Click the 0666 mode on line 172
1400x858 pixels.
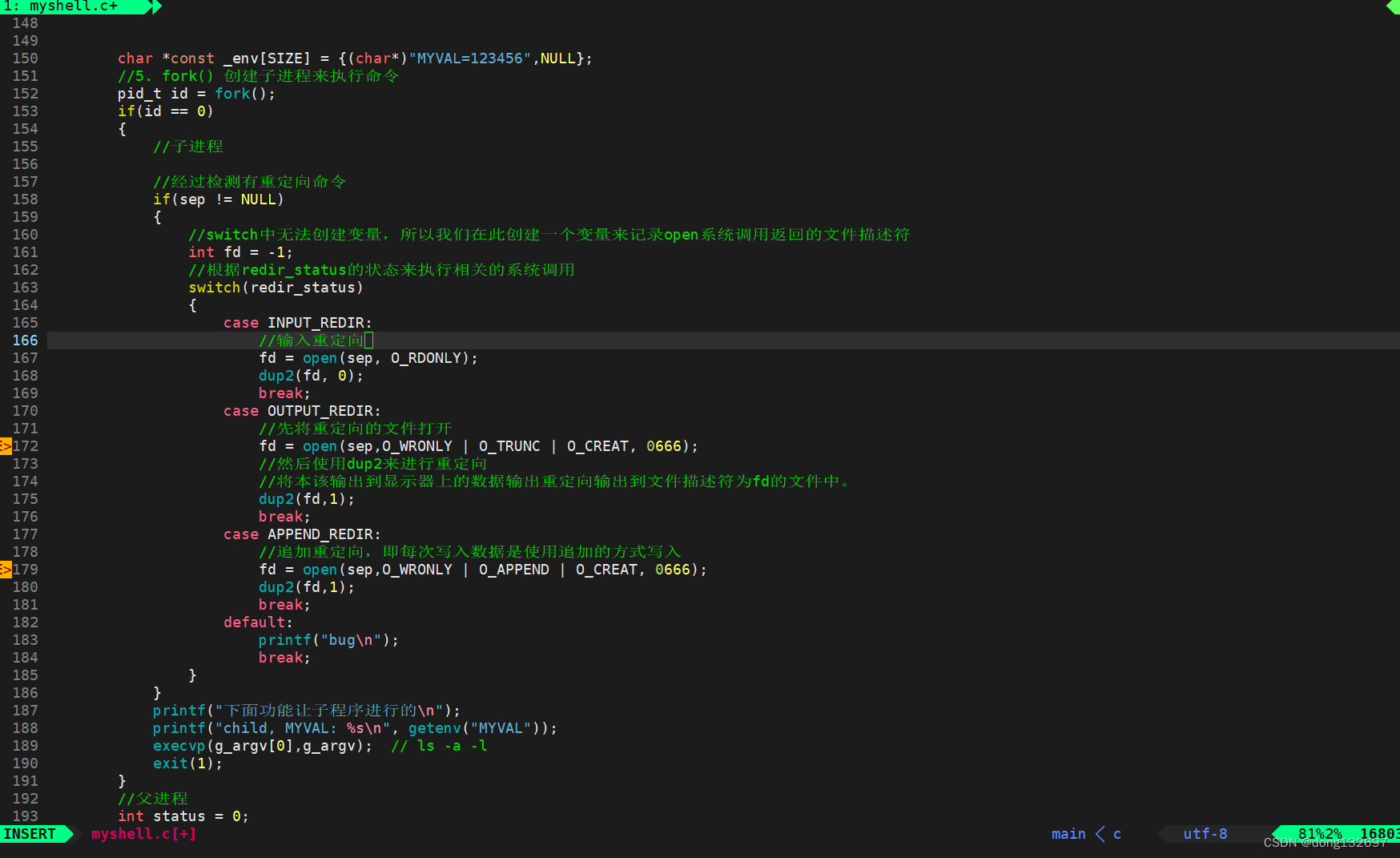[664, 446]
